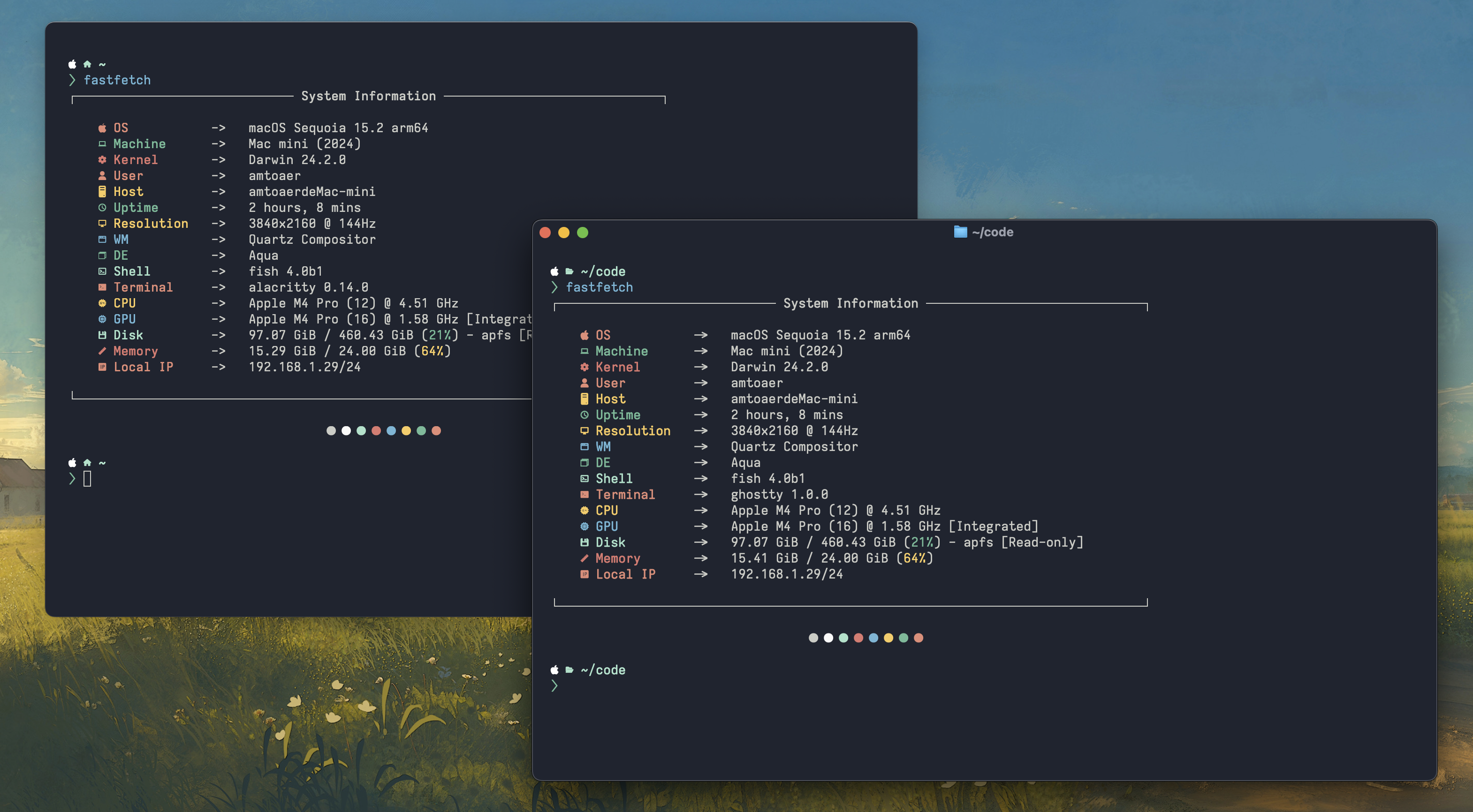The image size is (1473, 812).
Task: Minimize Ghostty window with yellow button
Action: 564,233
